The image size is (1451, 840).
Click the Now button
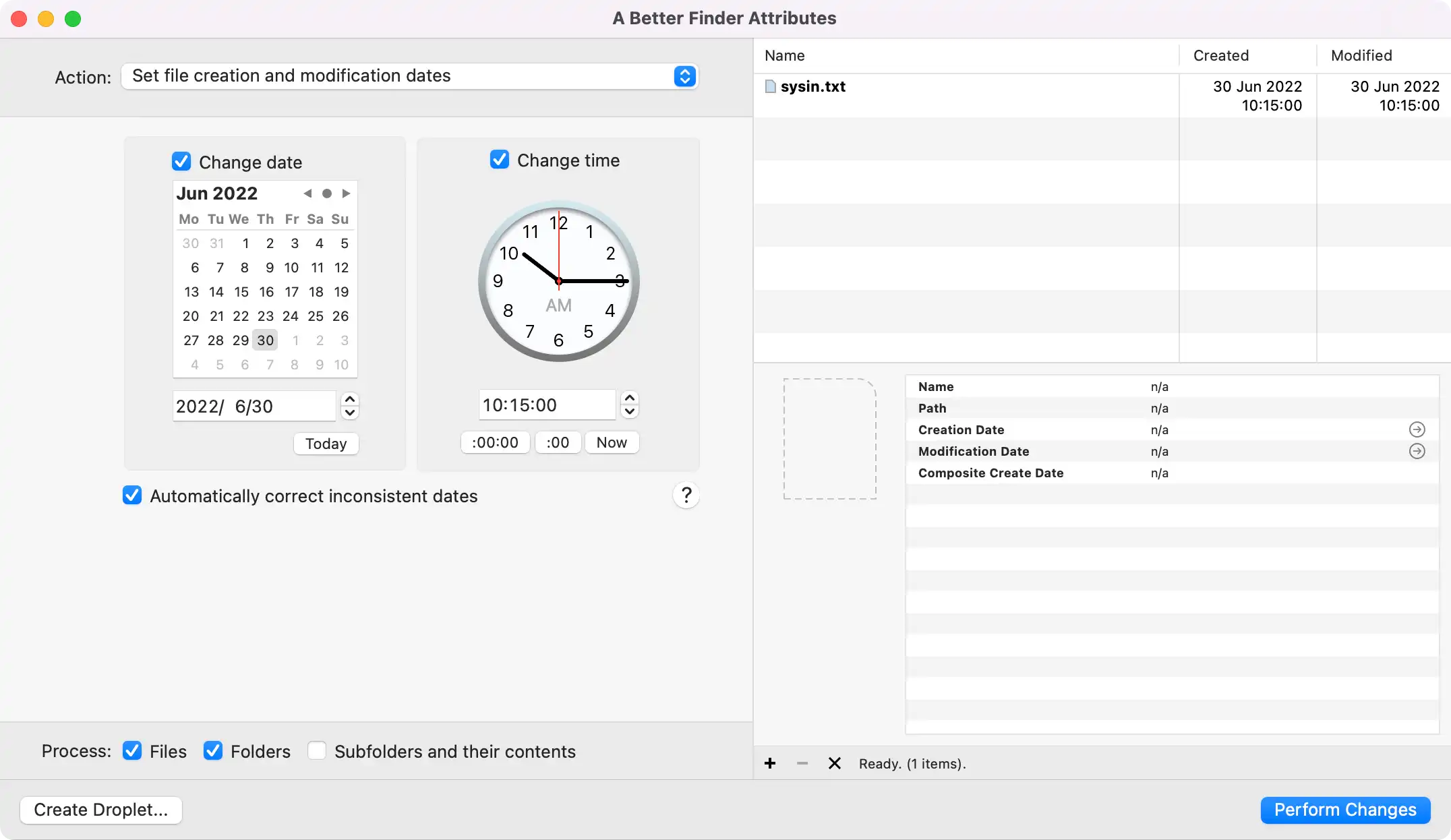612,442
